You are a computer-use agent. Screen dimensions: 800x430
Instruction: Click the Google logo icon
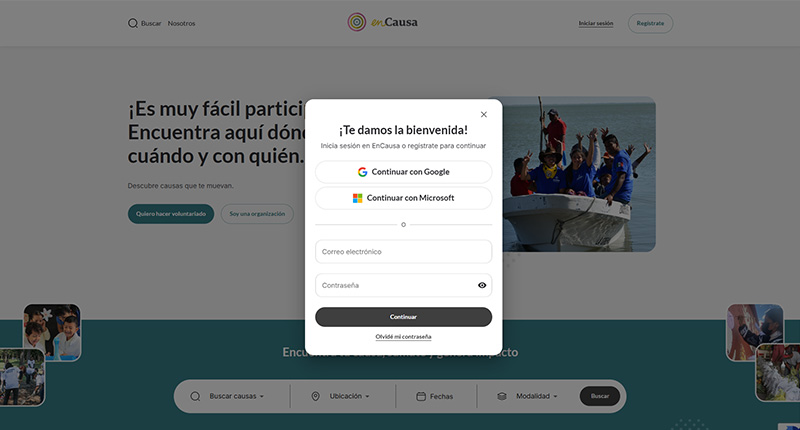pos(362,172)
